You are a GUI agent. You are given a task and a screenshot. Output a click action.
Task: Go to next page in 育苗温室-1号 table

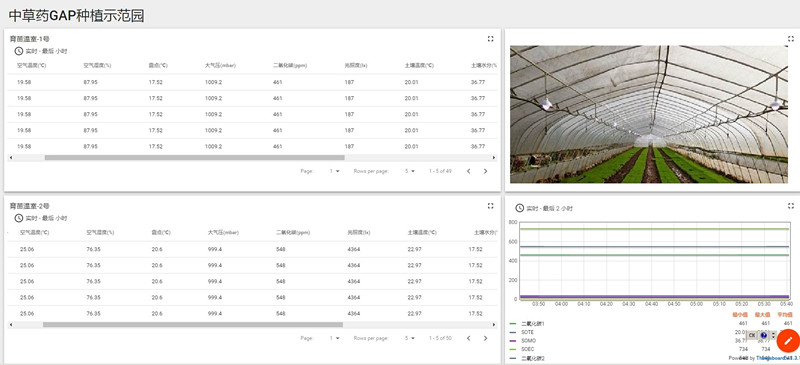(485, 172)
